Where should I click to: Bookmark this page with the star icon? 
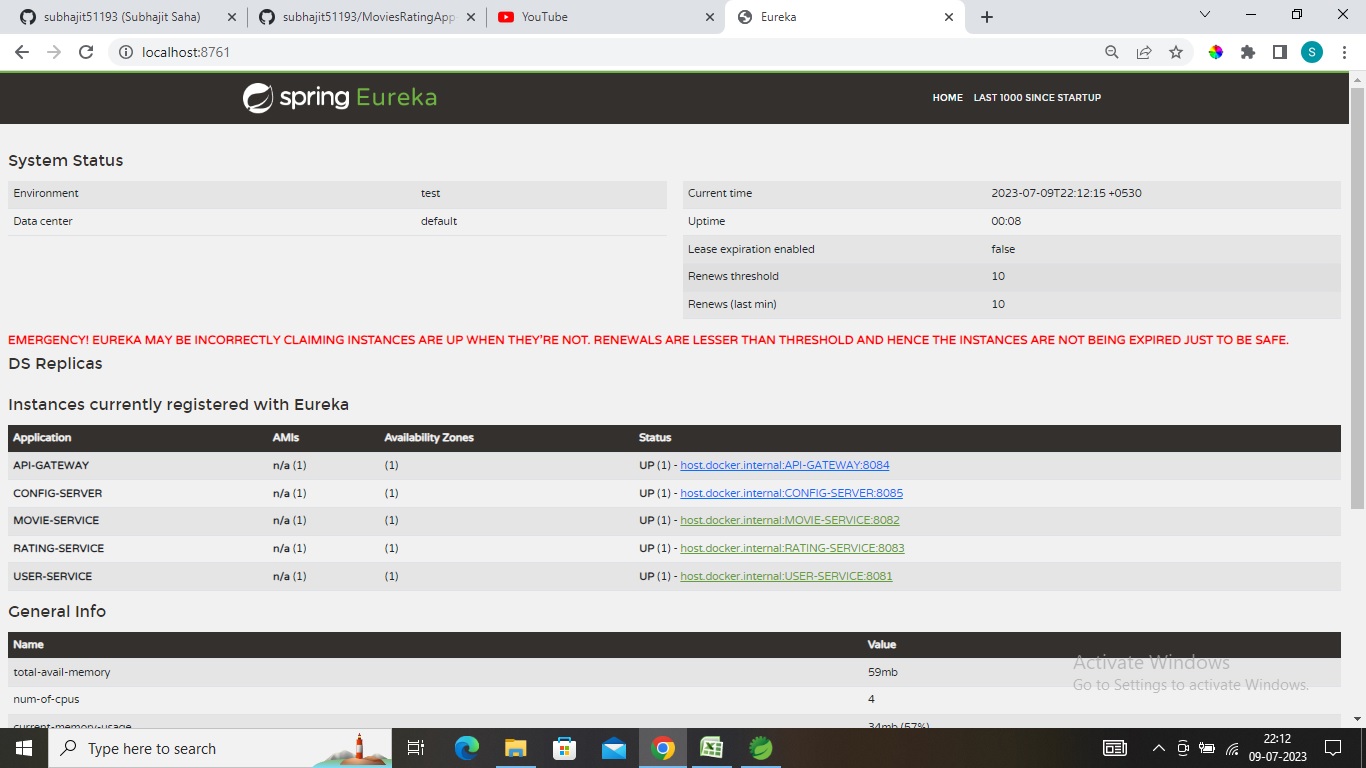coord(1176,52)
